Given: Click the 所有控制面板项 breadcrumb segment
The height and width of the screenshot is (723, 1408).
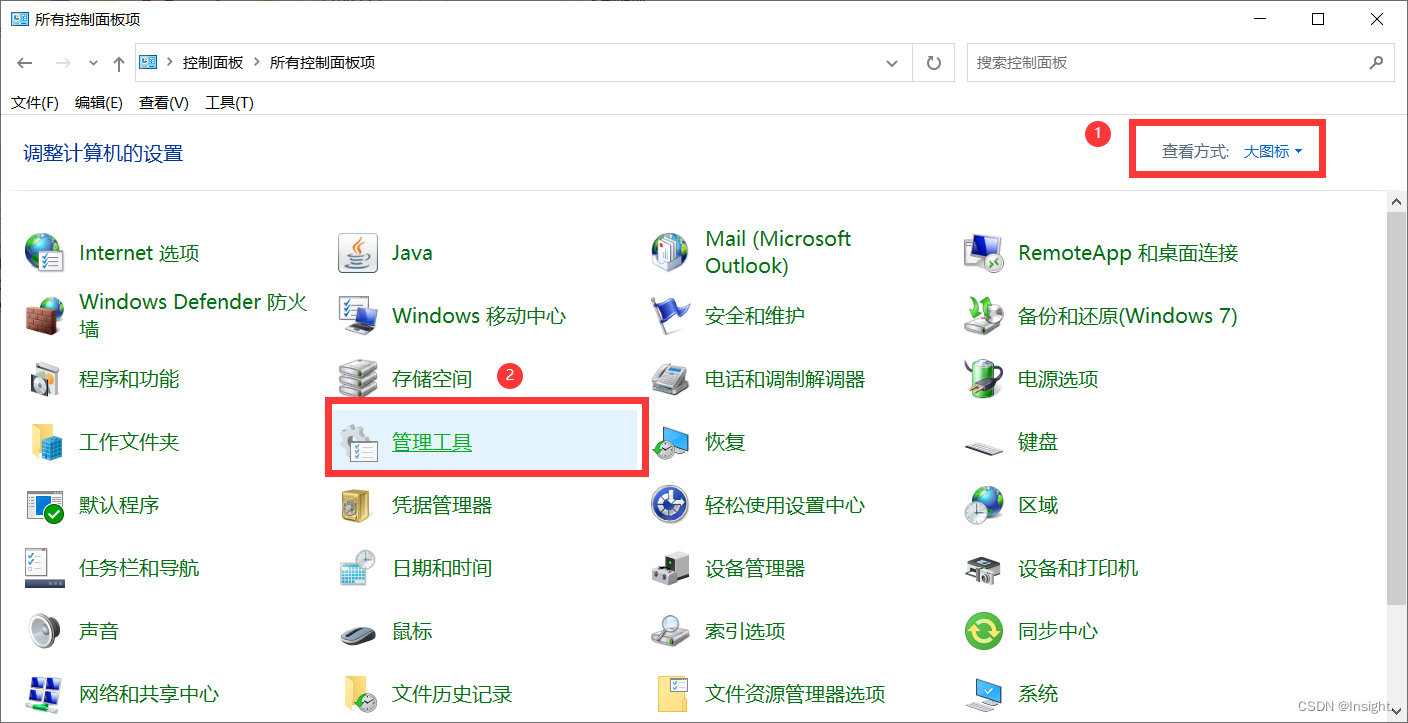Looking at the screenshot, I should (322, 62).
